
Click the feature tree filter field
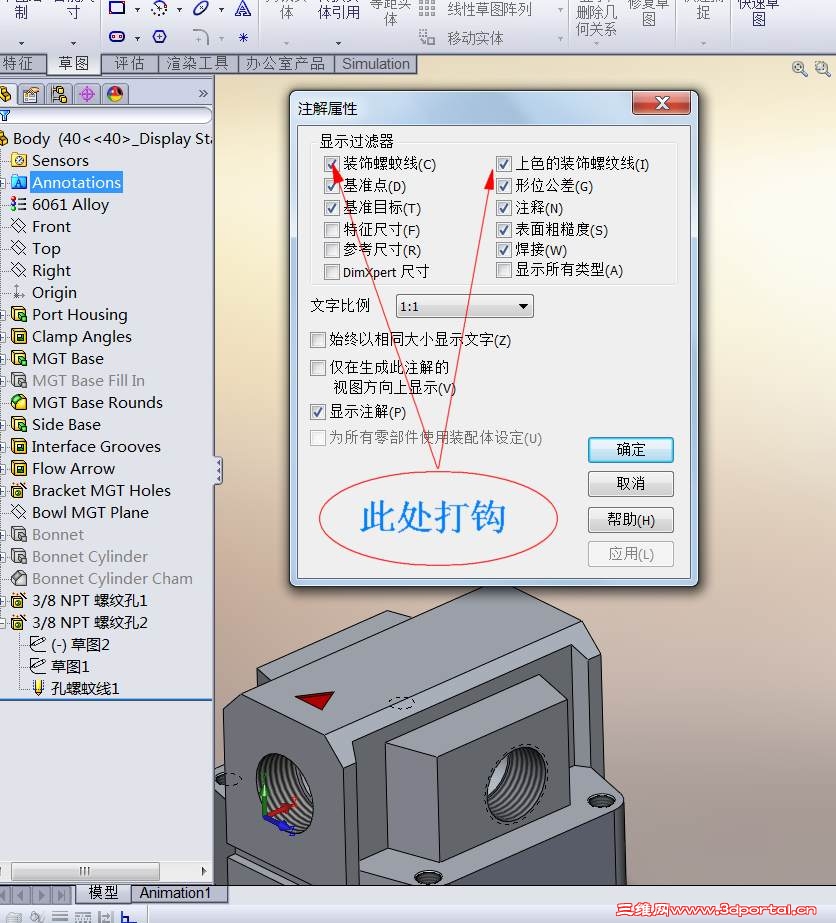[110, 115]
